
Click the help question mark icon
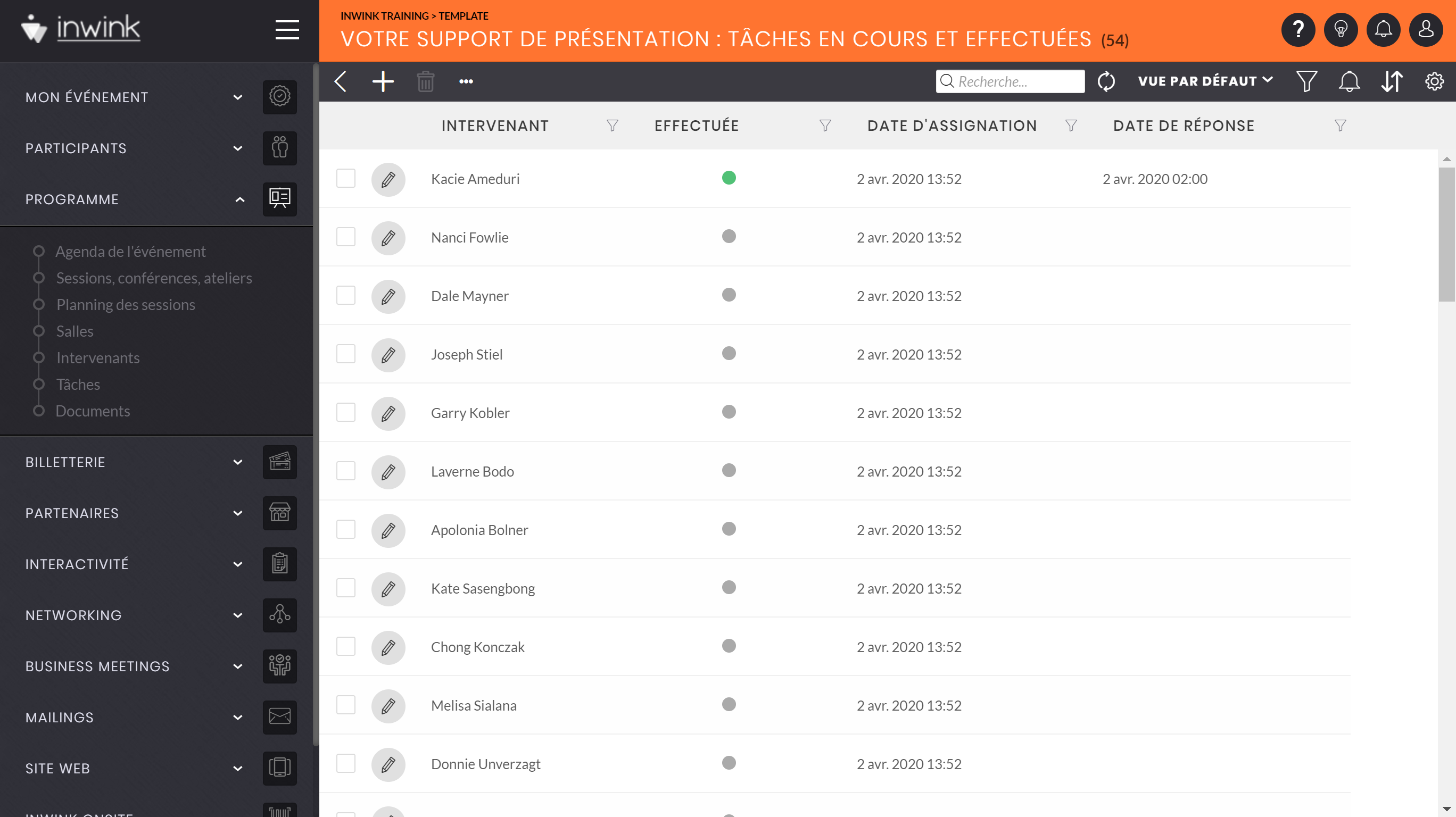coord(1298,29)
